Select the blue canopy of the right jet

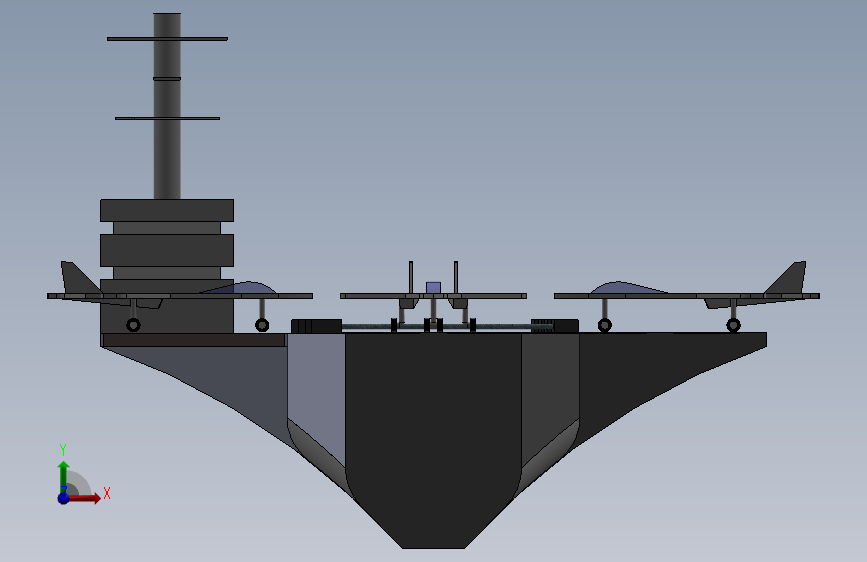point(628,288)
